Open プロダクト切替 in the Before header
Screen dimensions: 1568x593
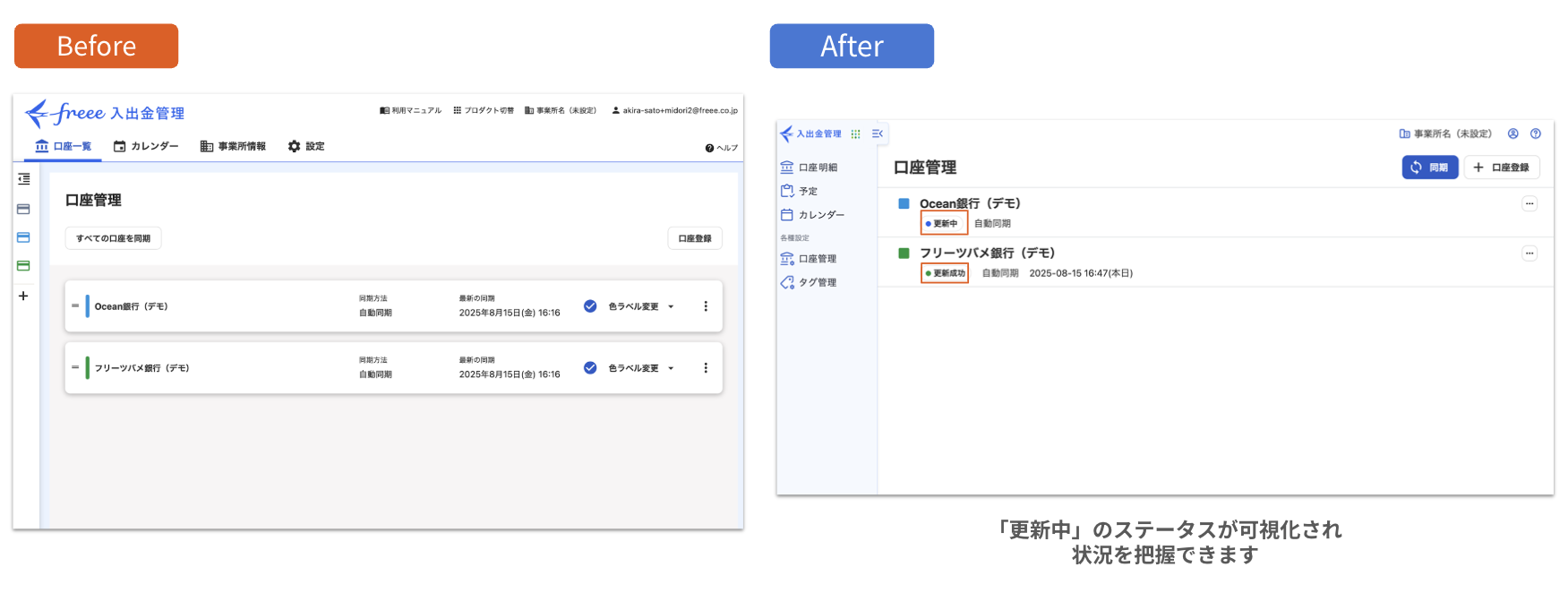coord(484,110)
